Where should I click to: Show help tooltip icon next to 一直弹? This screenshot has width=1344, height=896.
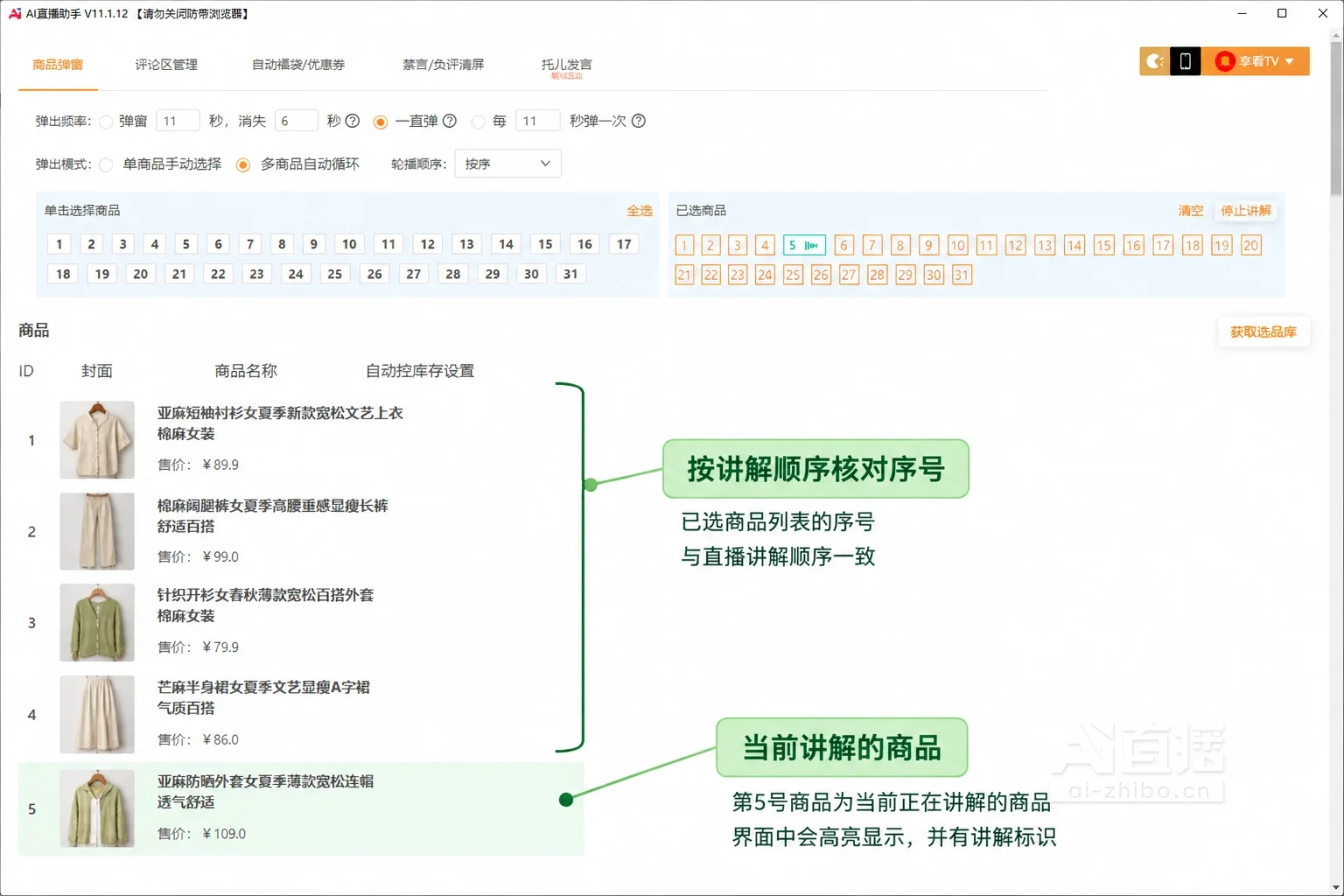coord(450,121)
